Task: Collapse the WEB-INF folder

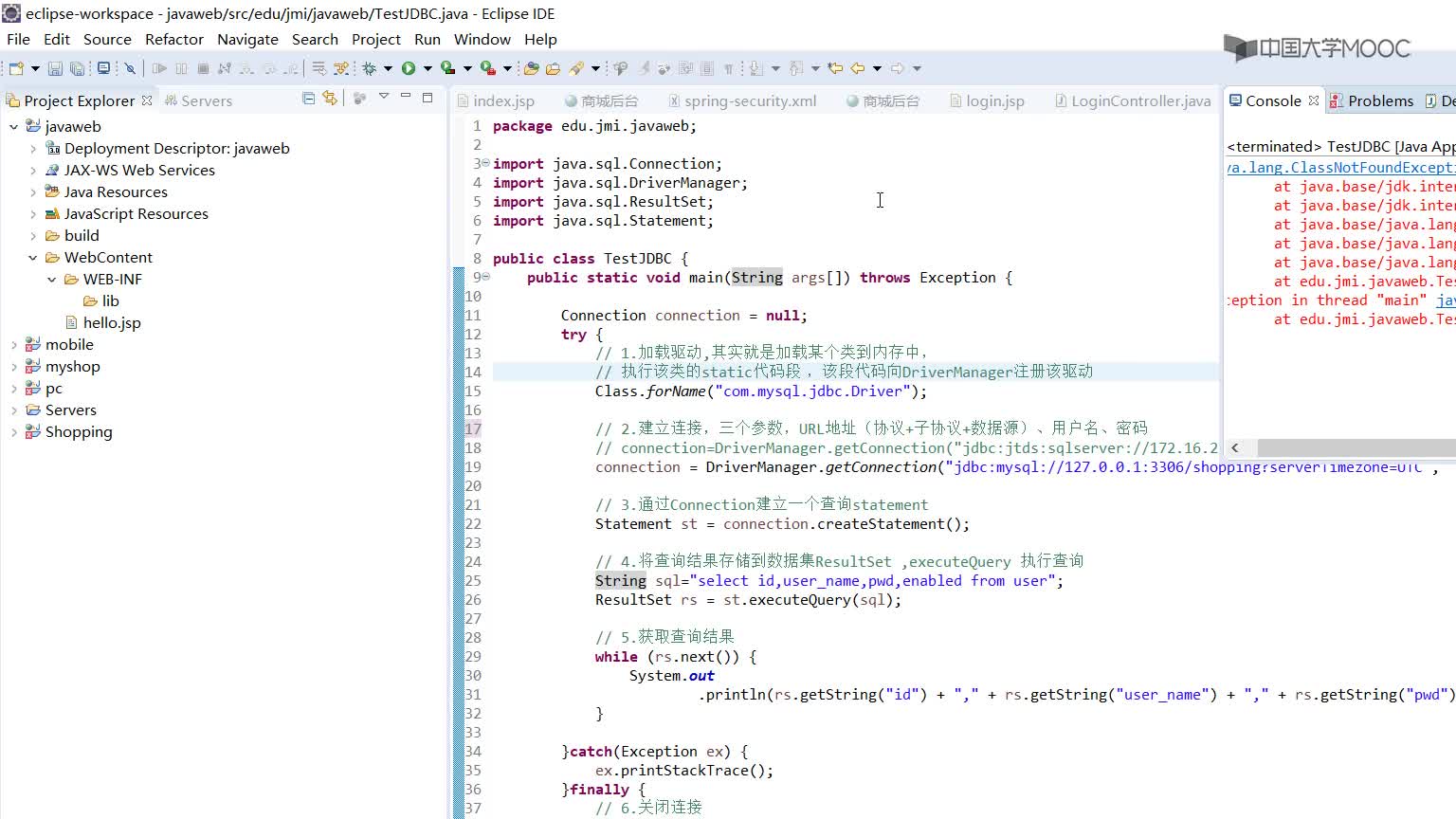Action: [51, 279]
